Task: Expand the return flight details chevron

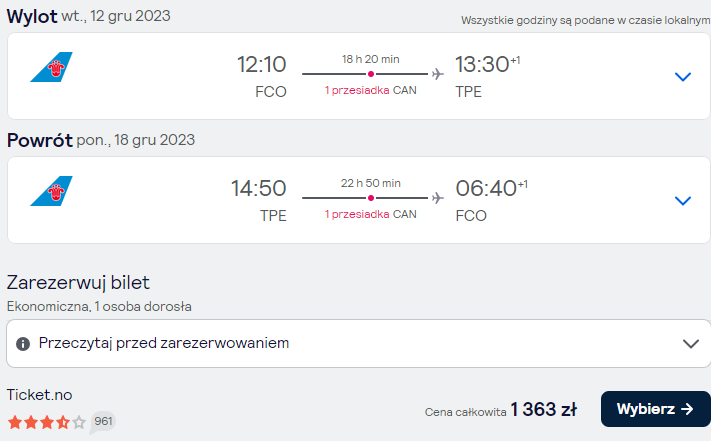Action: tap(683, 200)
